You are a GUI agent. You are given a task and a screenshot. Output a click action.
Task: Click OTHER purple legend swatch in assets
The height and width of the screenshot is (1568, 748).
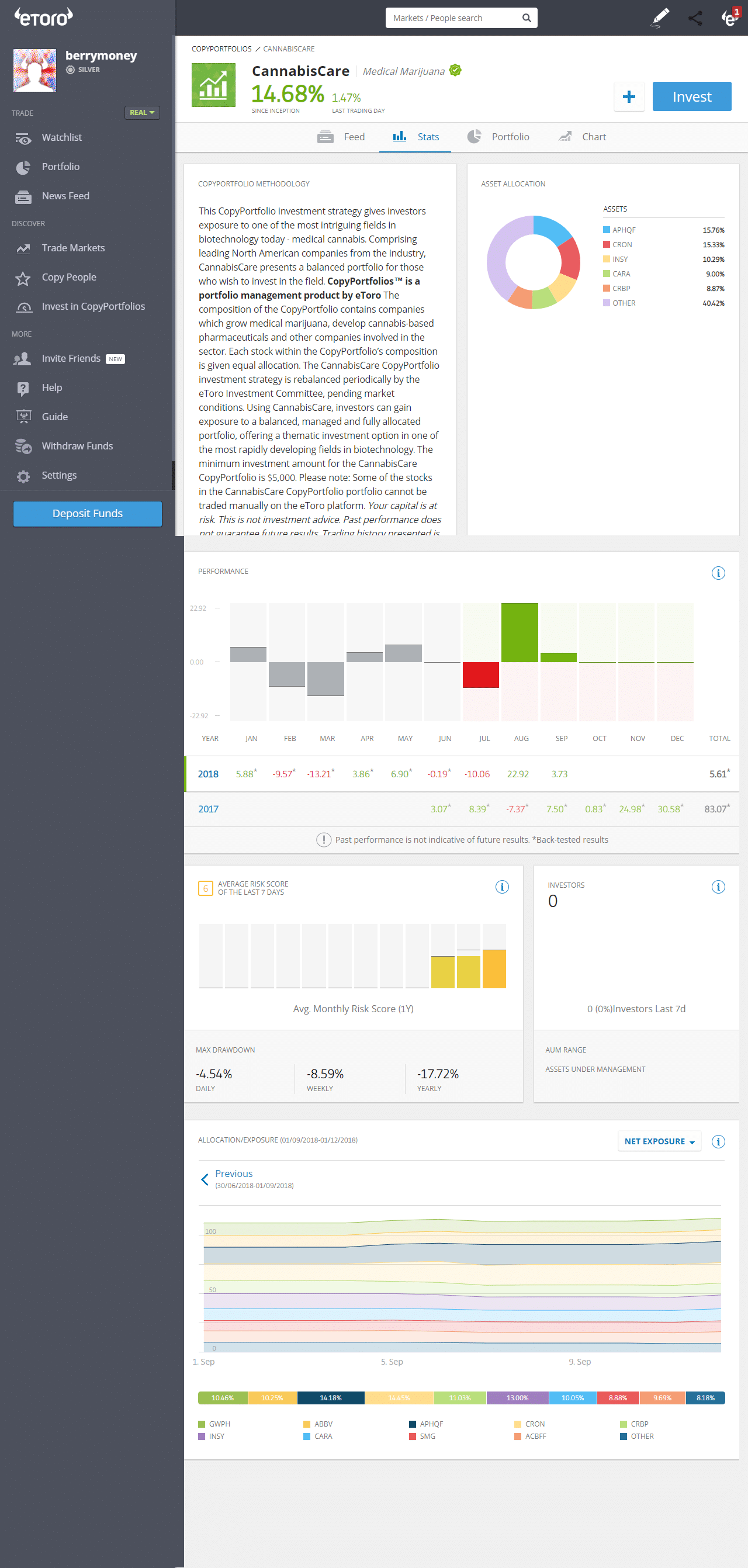pos(606,303)
